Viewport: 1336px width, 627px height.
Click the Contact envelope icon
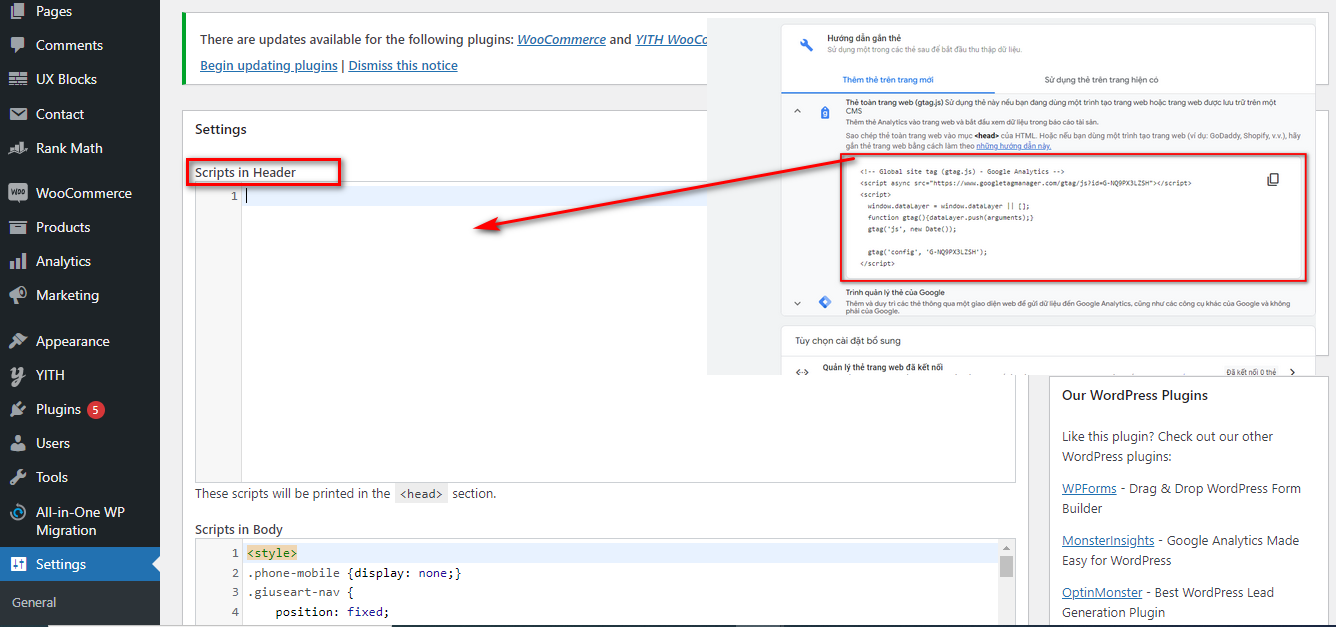click(18, 114)
